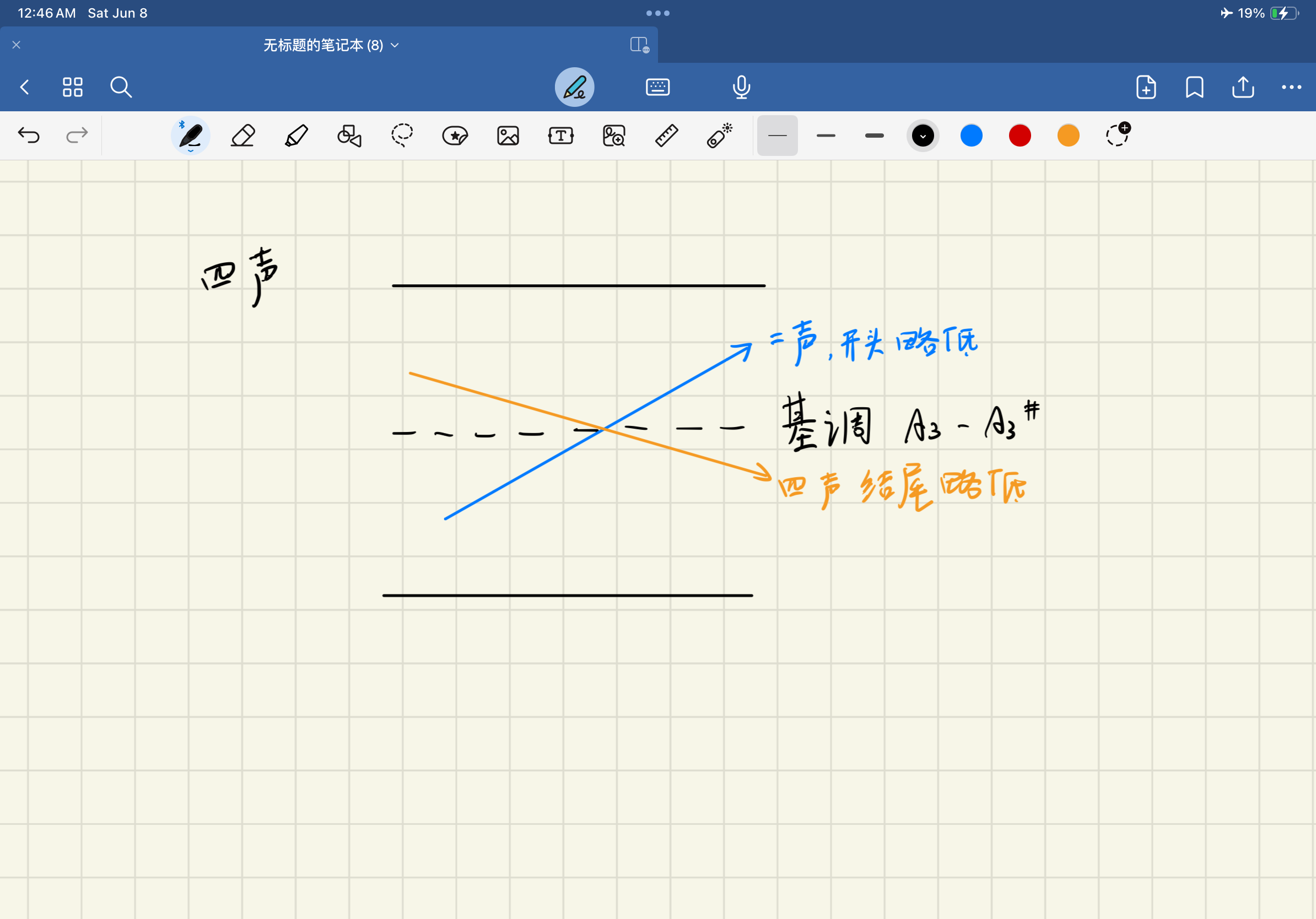Open the more options menu
The image size is (1316, 919).
pyautogui.click(x=1291, y=87)
